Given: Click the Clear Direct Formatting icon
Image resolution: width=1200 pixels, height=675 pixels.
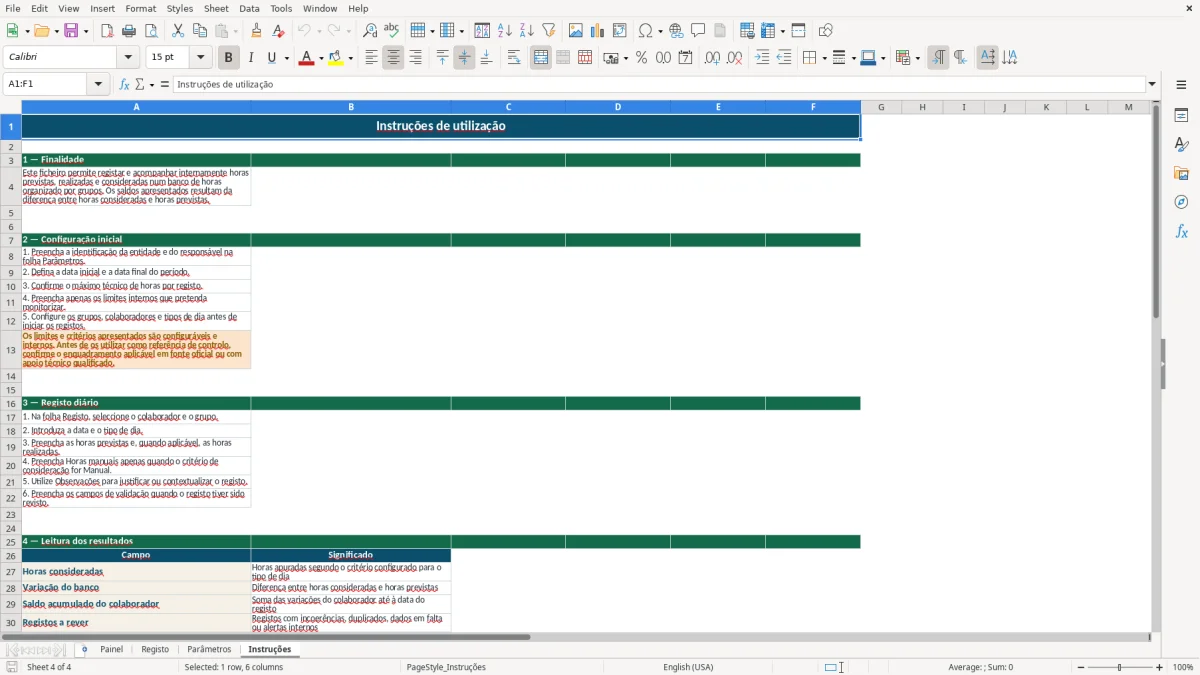Looking at the screenshot, I should coord(278,31).
